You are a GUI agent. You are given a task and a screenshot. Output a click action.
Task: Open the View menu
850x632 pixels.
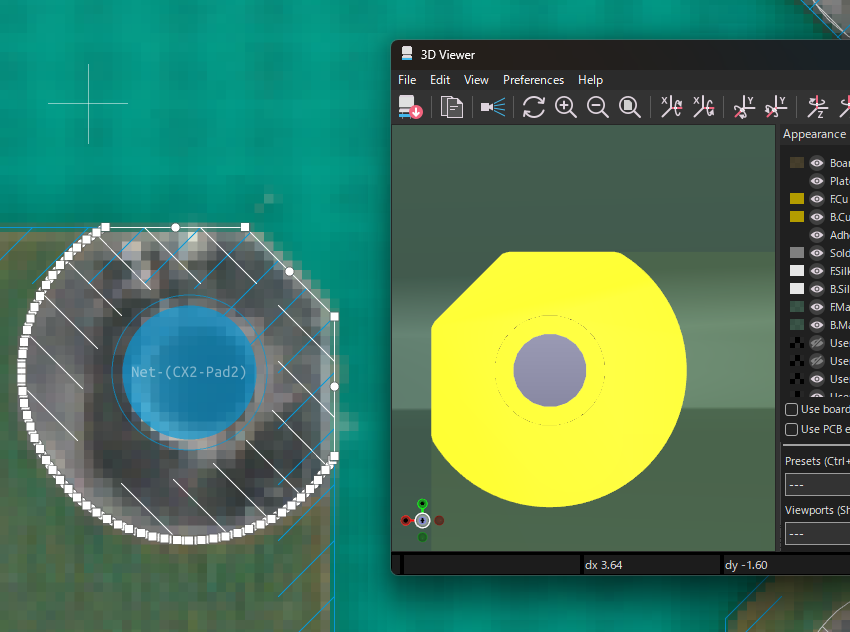[476, 80]
